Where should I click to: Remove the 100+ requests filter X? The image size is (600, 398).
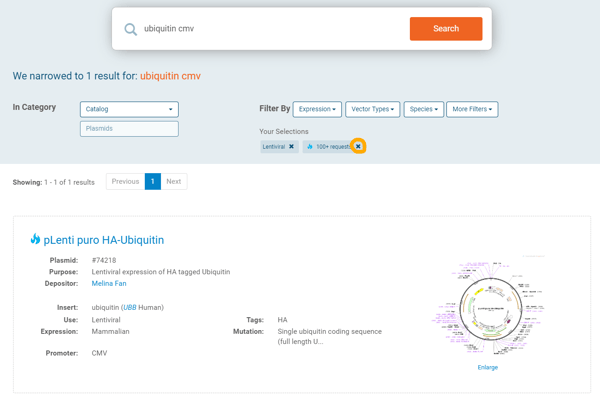tap(358, 146)
